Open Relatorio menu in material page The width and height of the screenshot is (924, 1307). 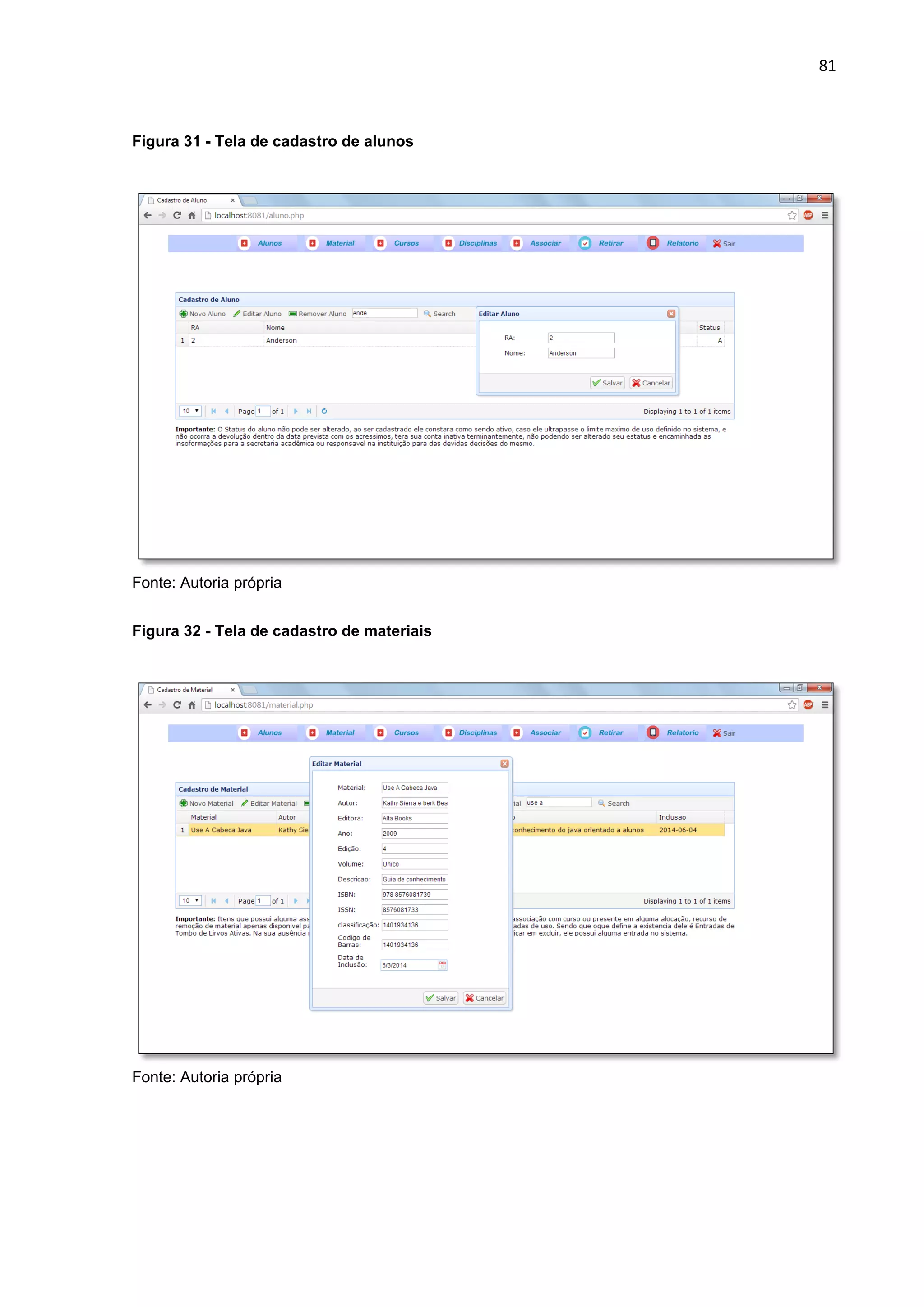pyautogui.click(x=682, y=732)
